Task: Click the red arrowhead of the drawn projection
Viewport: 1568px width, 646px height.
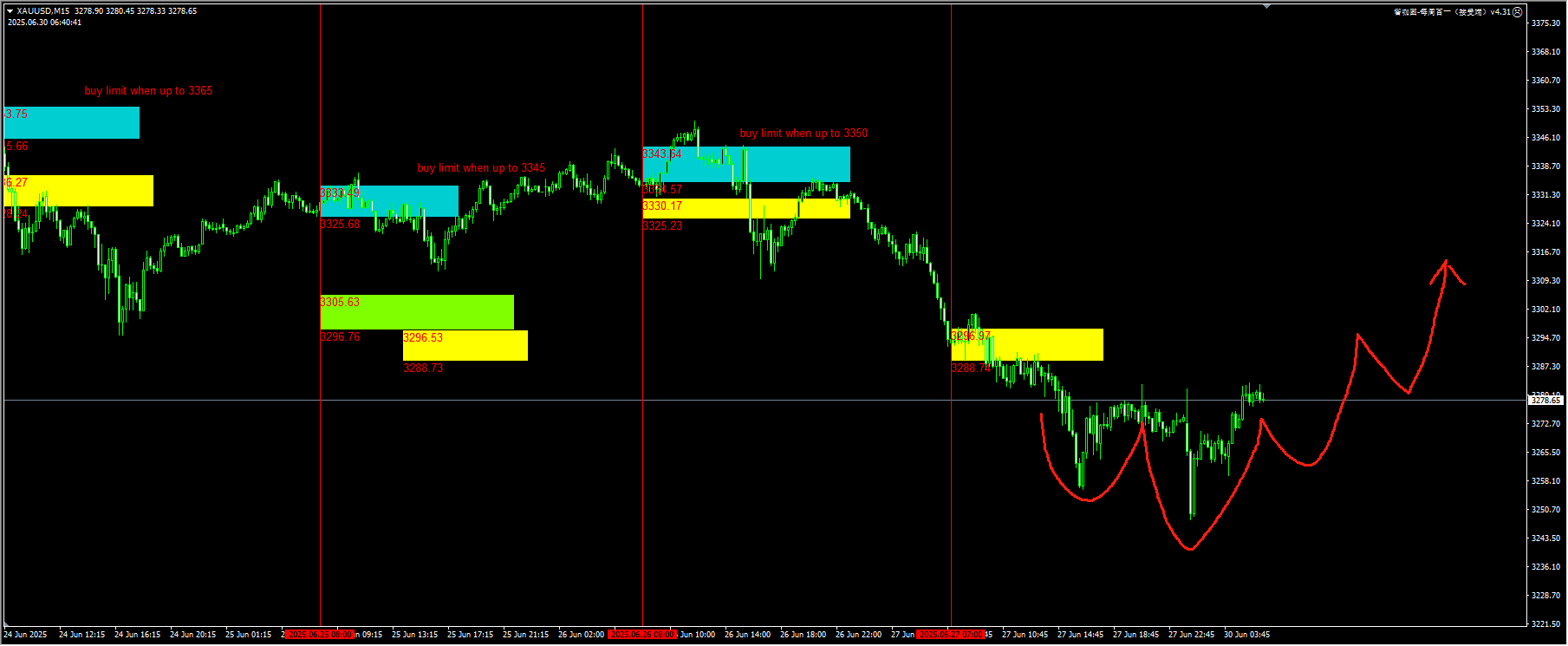Action: click(x=1445, y=263)
